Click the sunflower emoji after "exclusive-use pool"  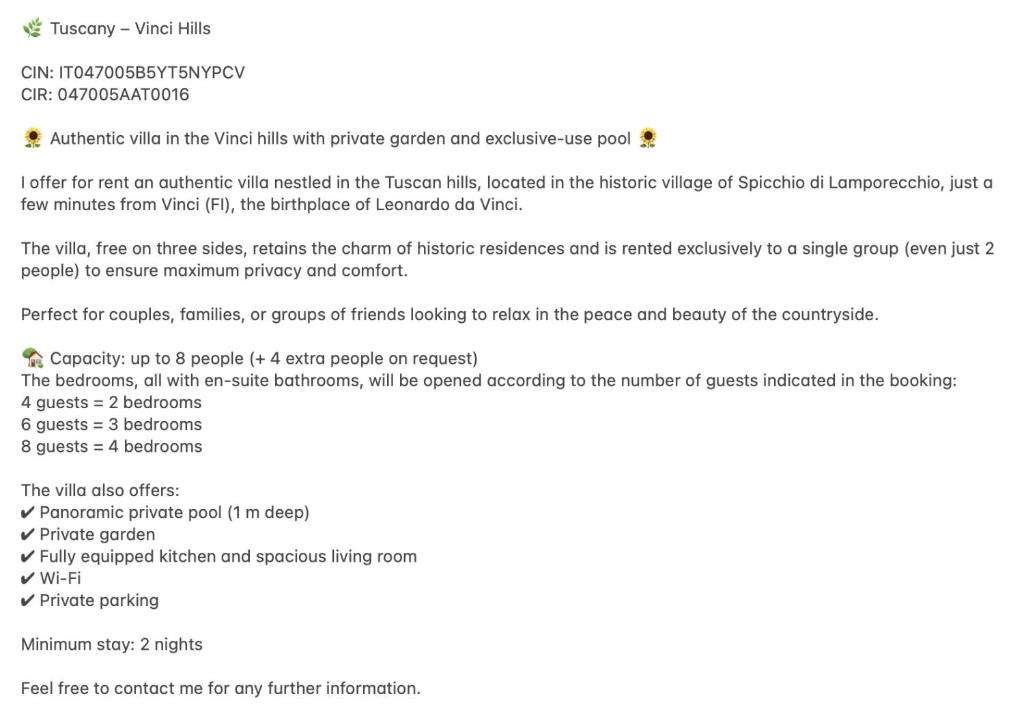pos(647,138)
